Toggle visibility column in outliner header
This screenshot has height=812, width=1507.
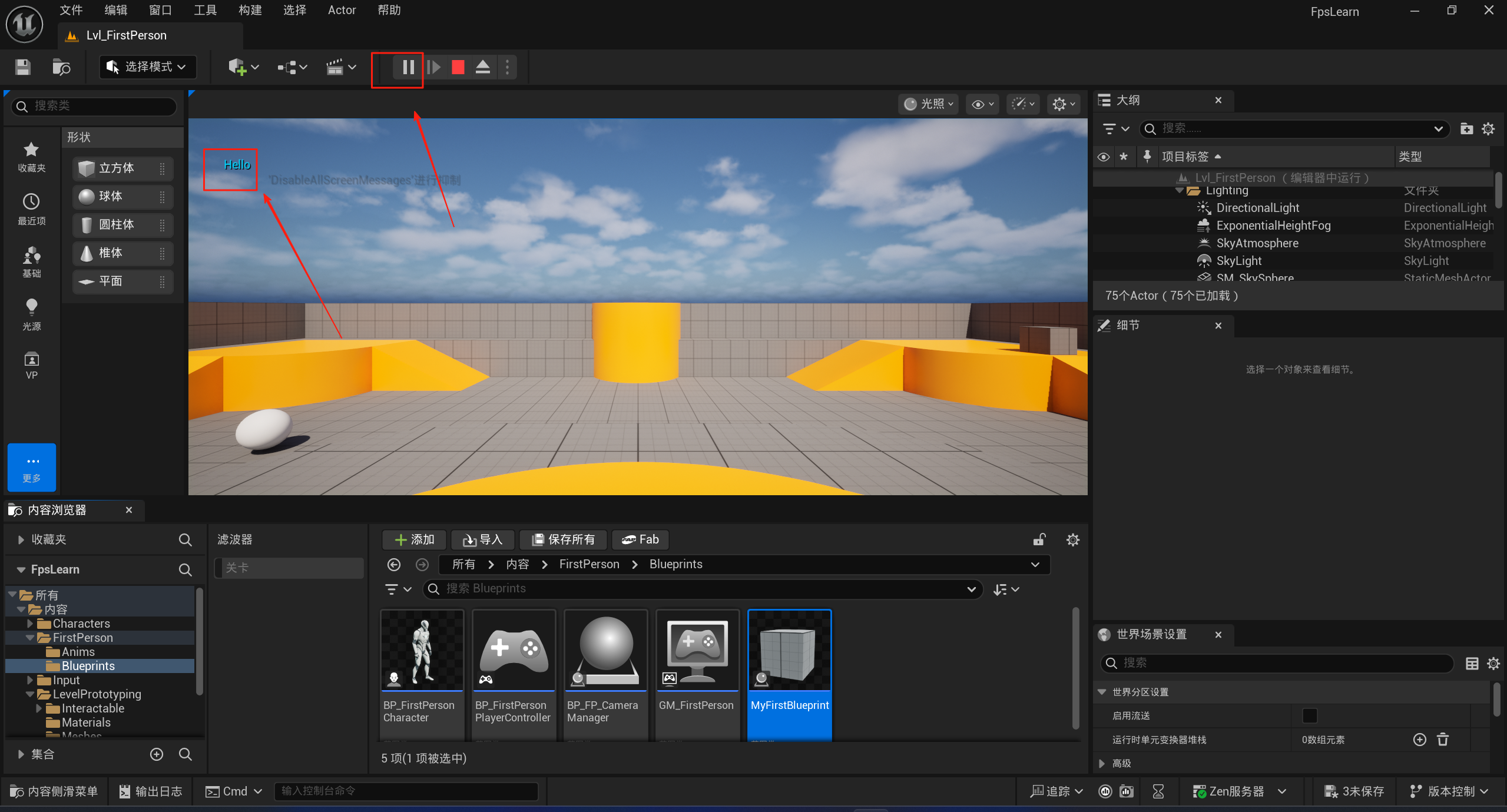1104,157
